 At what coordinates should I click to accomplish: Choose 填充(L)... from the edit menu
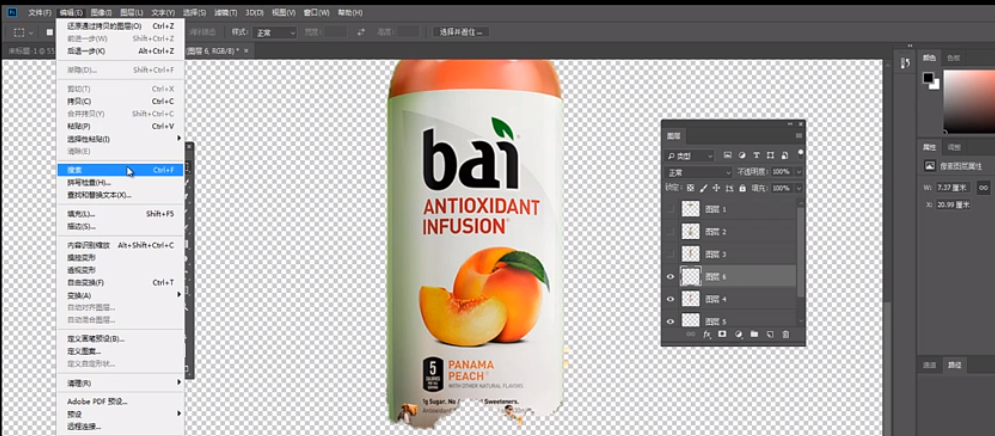(120, 214)
